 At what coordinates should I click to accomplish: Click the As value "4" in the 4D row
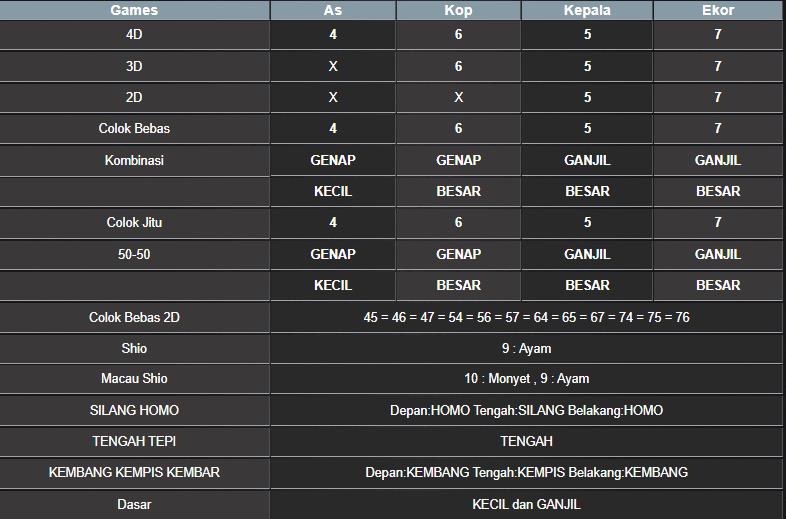click(333, 34)
